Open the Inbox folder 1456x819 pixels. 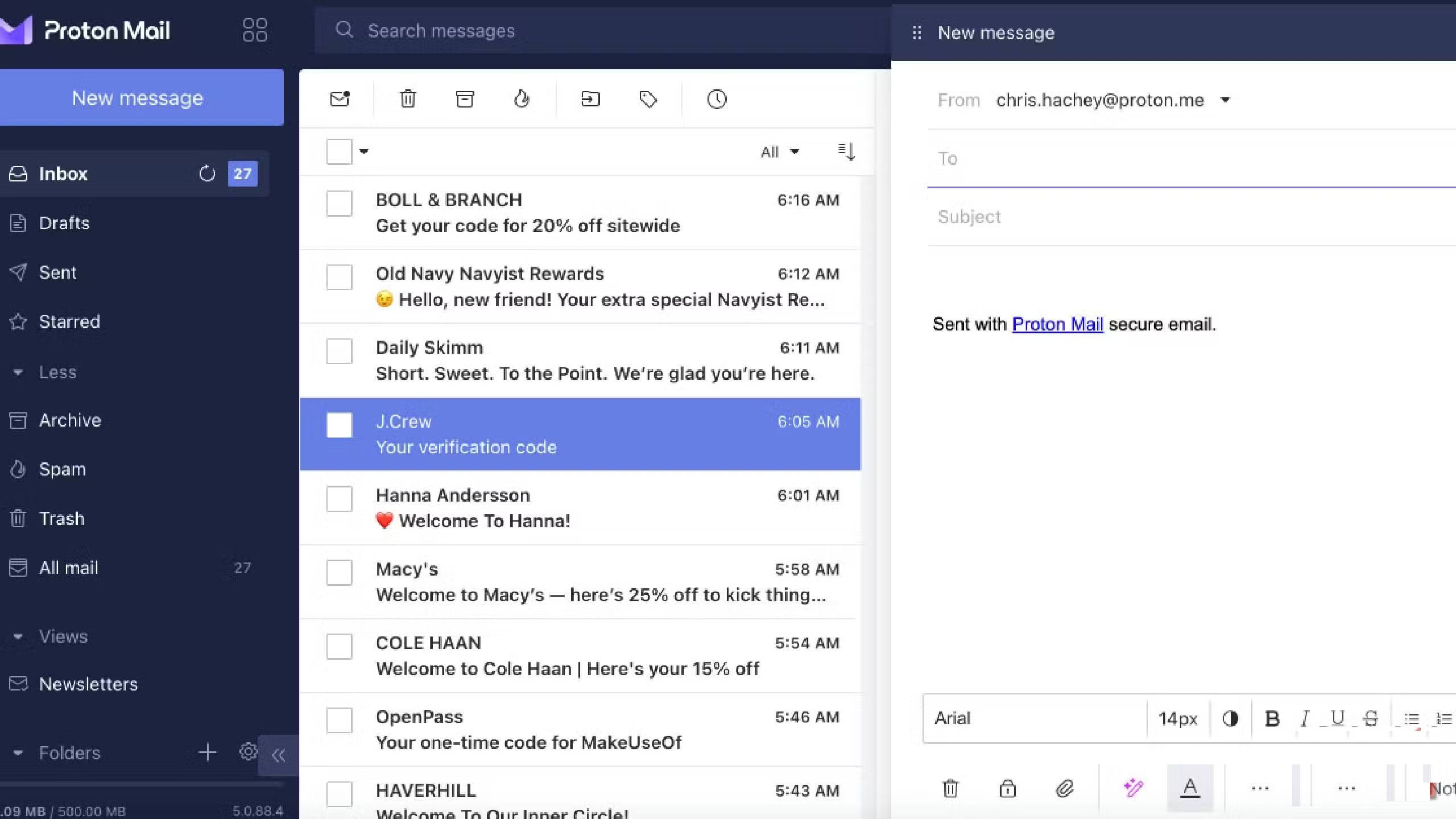tap(63, 173)
